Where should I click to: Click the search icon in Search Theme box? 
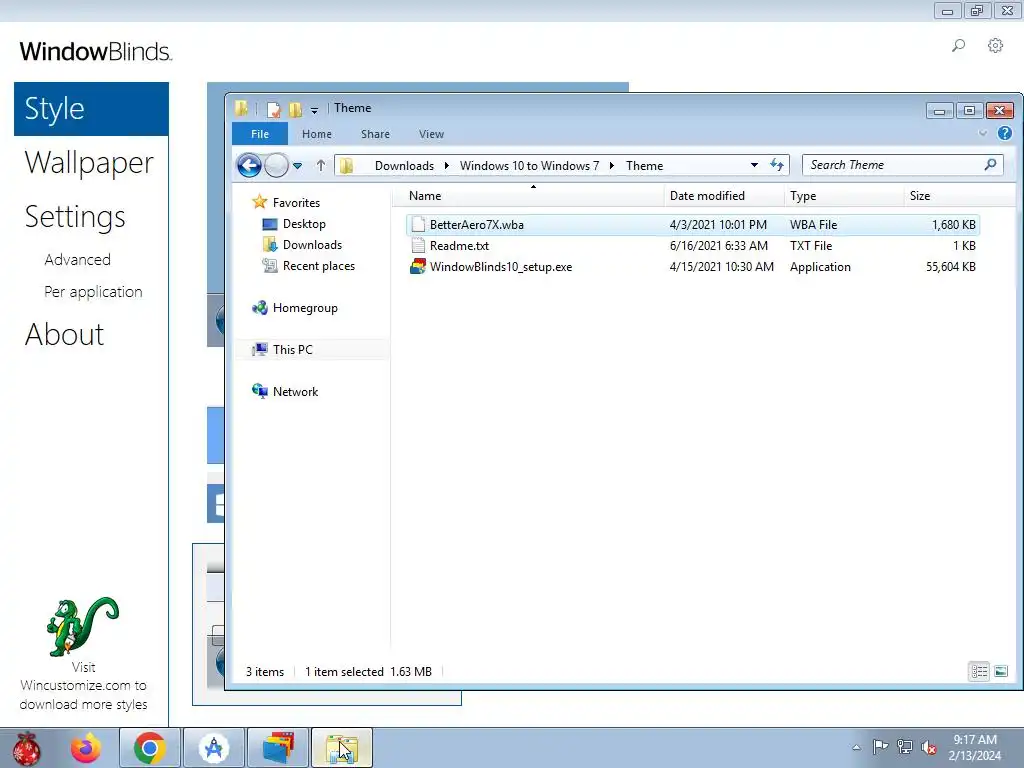991,165
